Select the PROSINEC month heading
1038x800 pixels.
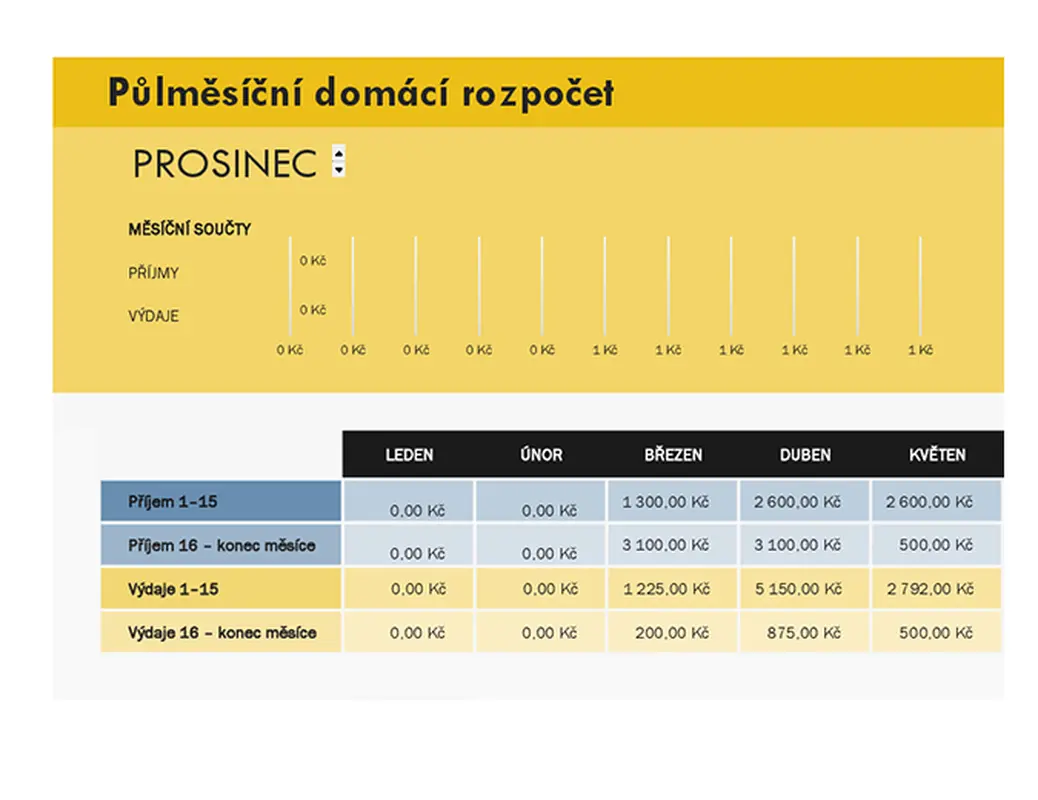(225, 164)
